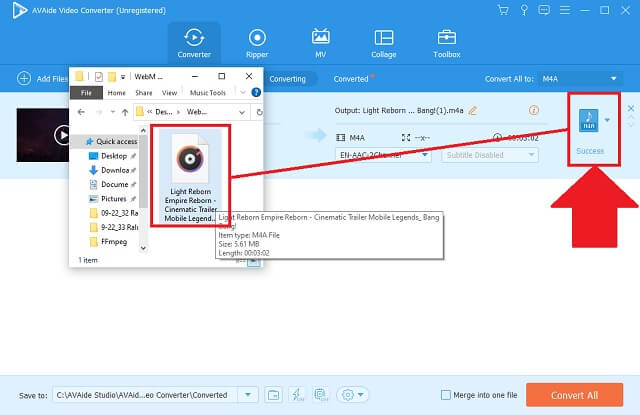Switch to the MV module
Screen dimensions: 640x415
click(x=320, y=43)
